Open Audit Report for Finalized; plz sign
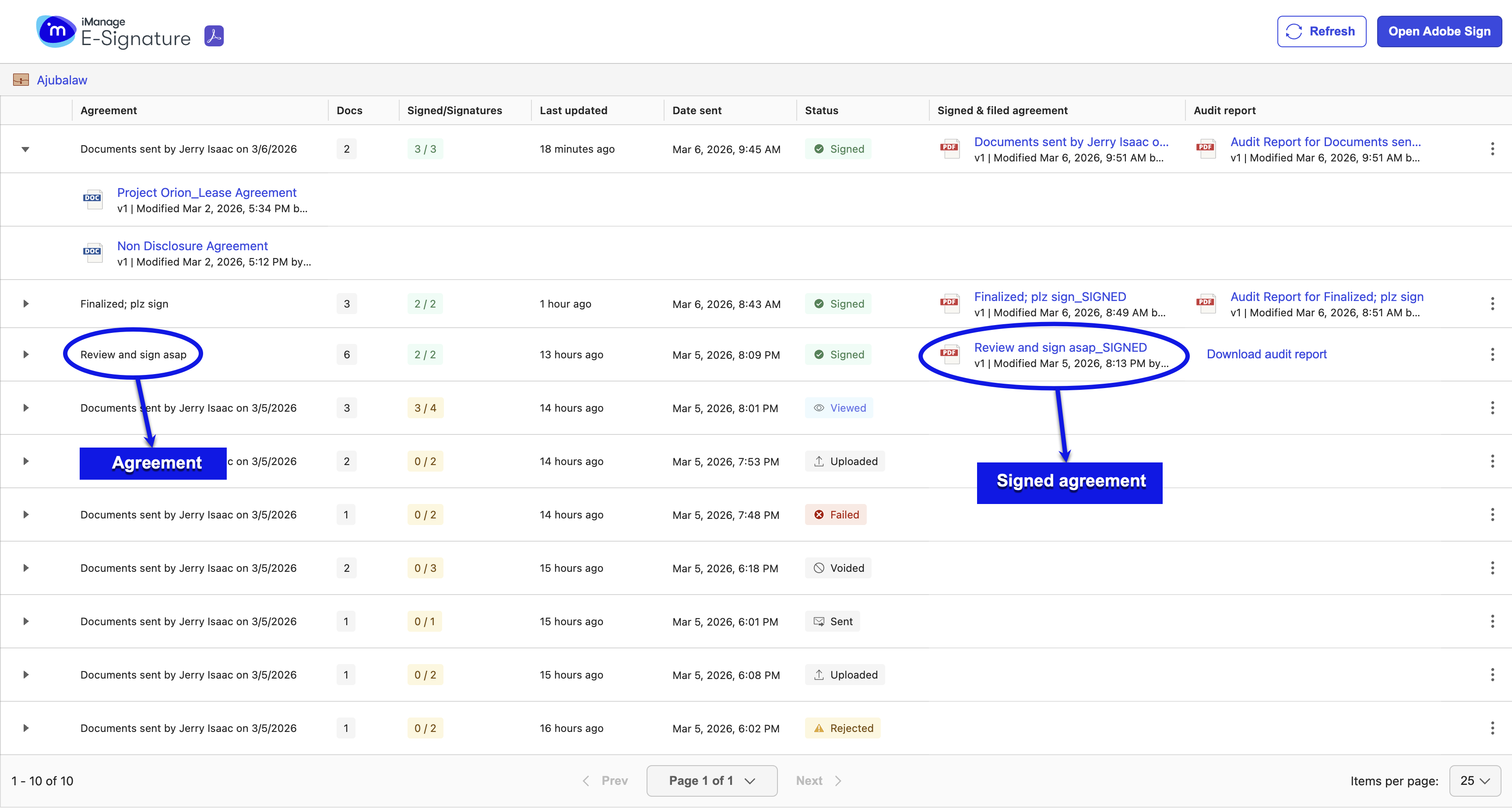This screenshot has height=812, width=1512. click(1327, 297)
